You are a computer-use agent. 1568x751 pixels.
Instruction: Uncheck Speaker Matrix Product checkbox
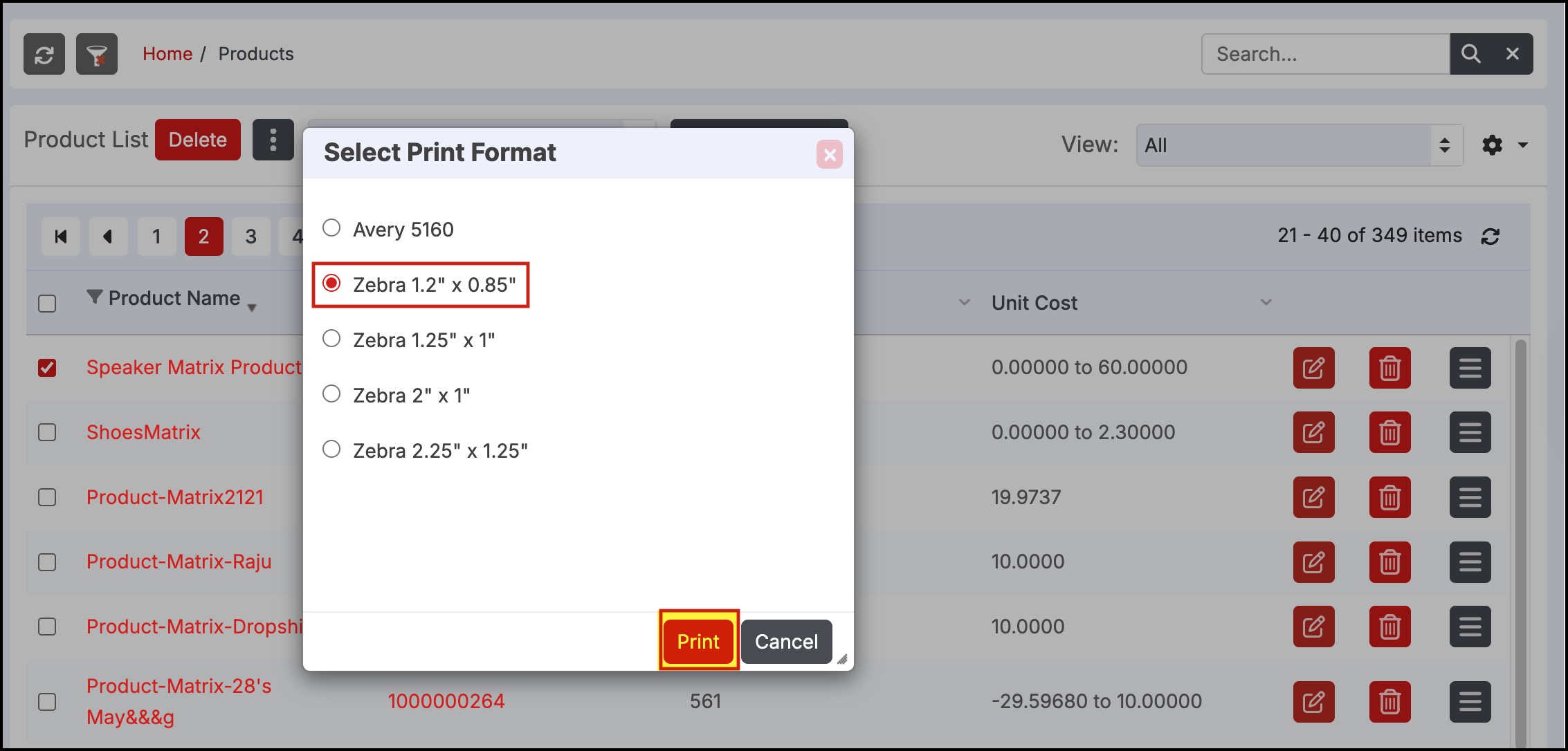(x=47, y=368)
